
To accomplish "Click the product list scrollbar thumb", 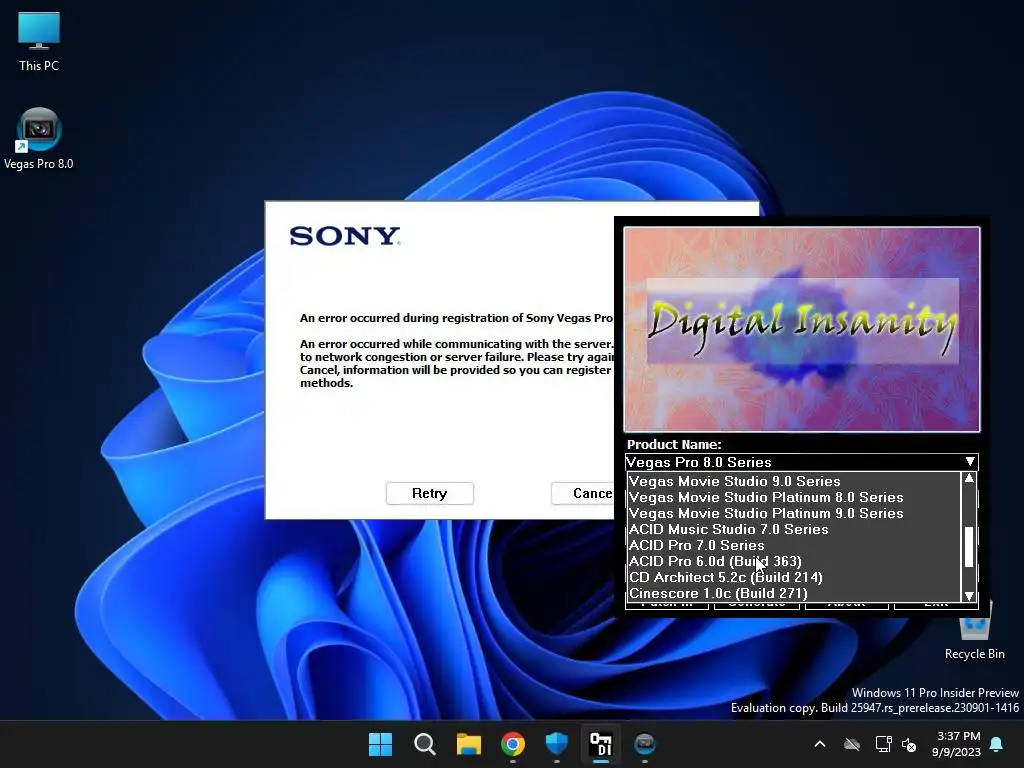I will [969, 547].
